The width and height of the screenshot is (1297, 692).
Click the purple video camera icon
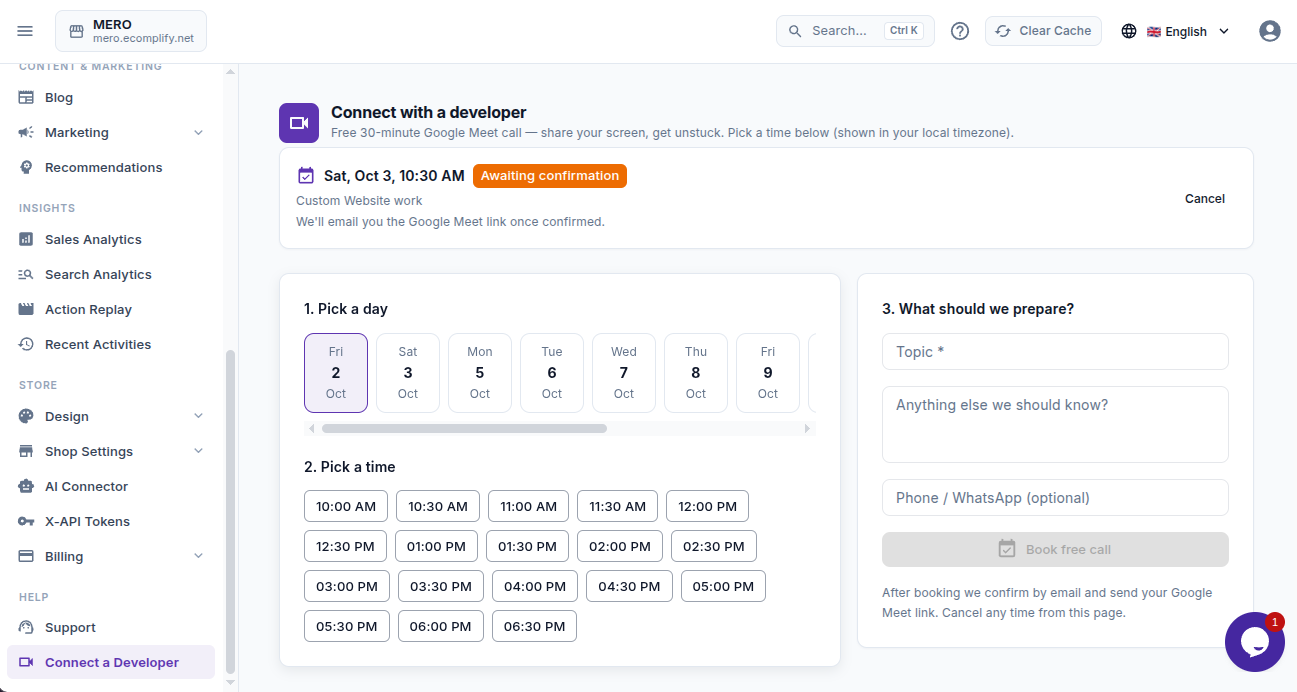[299, 123]
